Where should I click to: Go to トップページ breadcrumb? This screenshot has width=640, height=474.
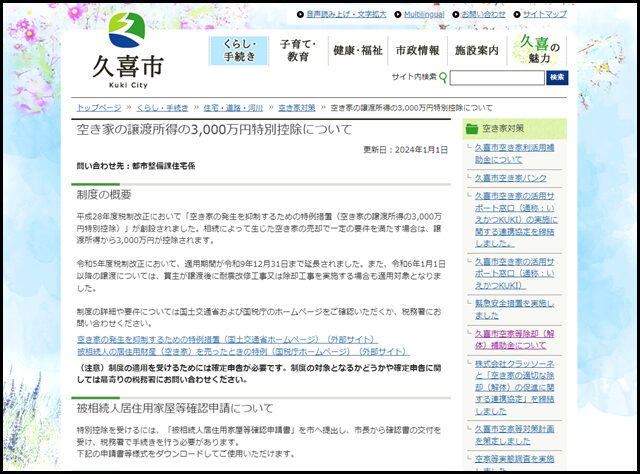click(99, 108)
